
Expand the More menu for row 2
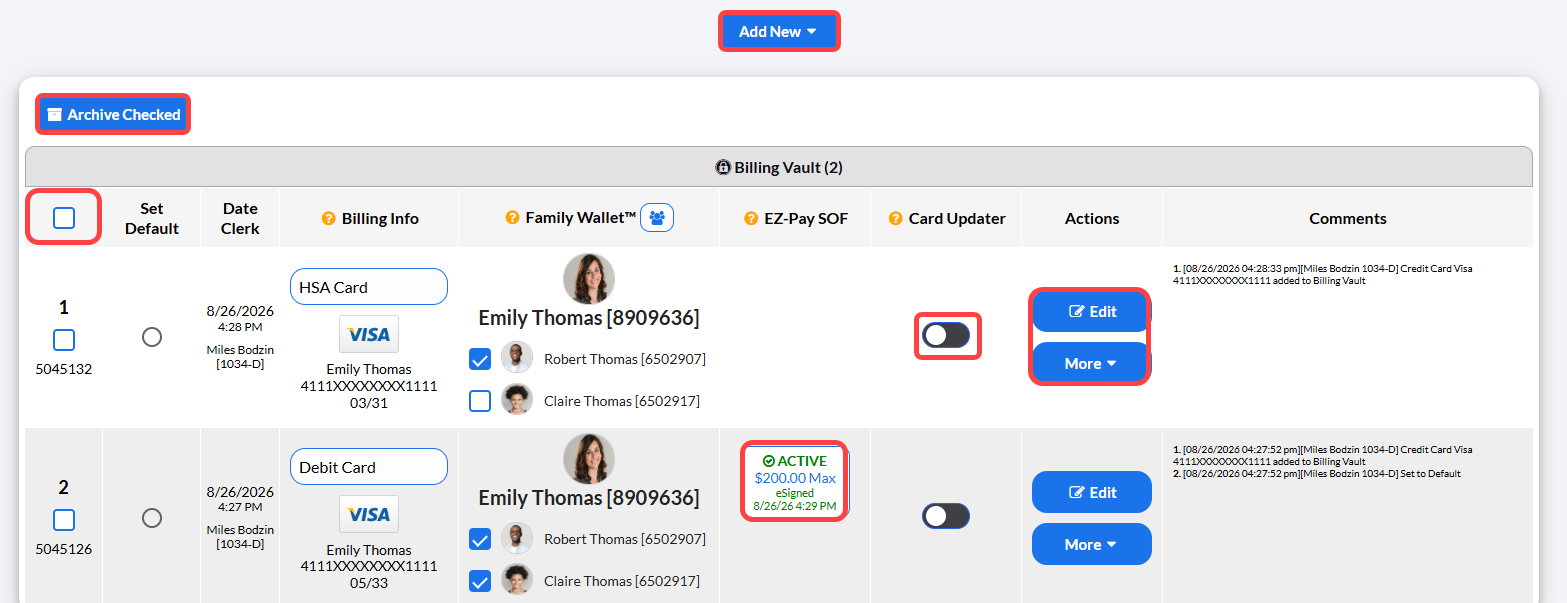[1091, 544]
